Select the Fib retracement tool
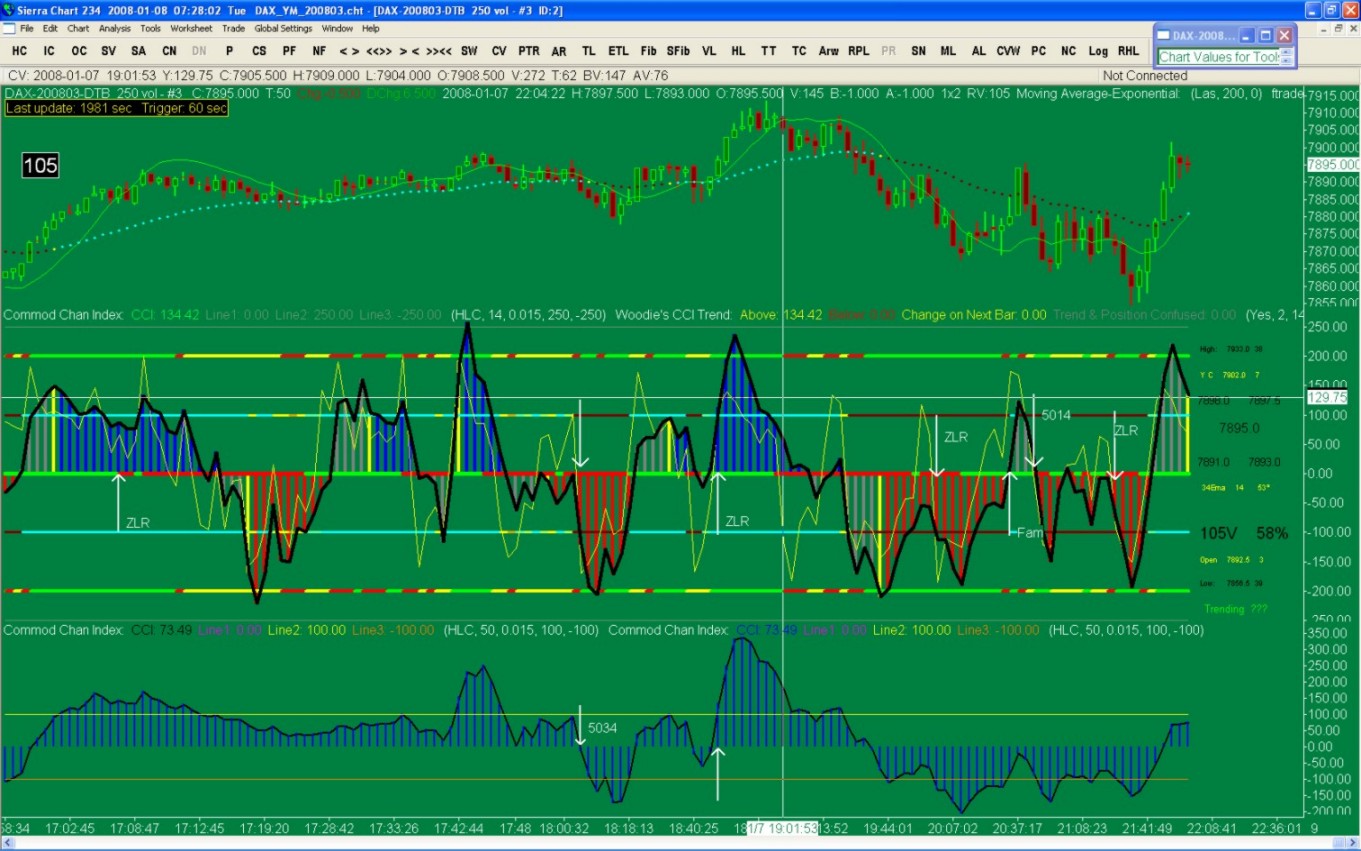1361x851 pixels. (x=648, y=51)
